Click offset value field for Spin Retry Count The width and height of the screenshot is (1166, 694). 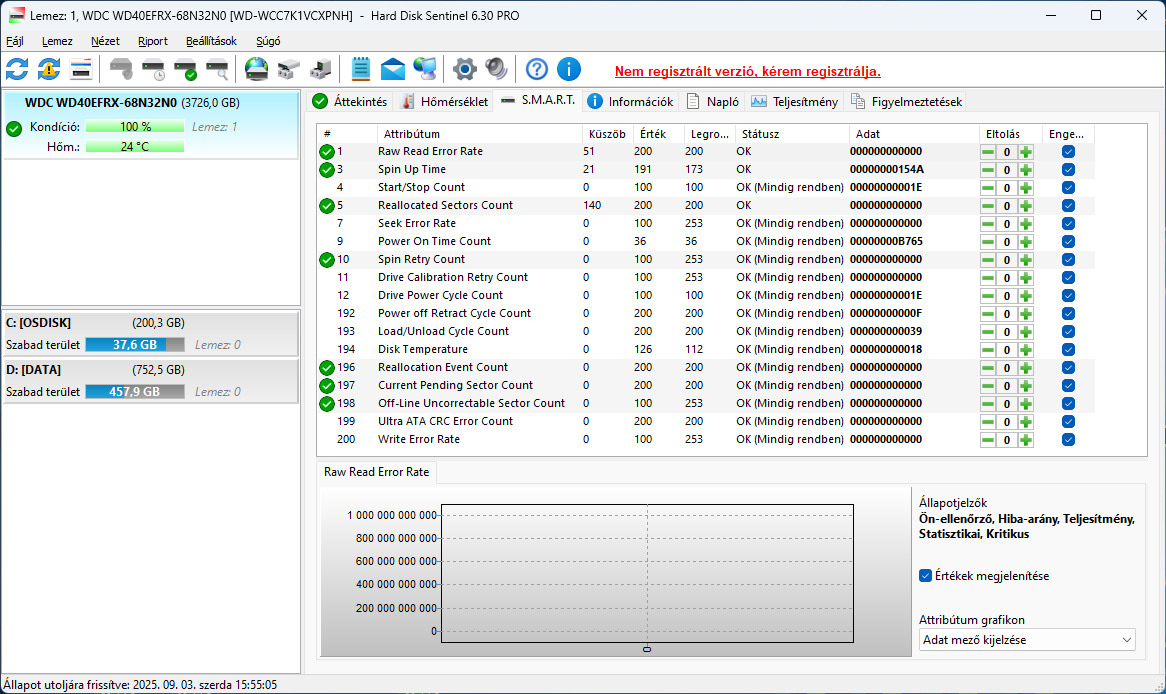pos(1007,260)
